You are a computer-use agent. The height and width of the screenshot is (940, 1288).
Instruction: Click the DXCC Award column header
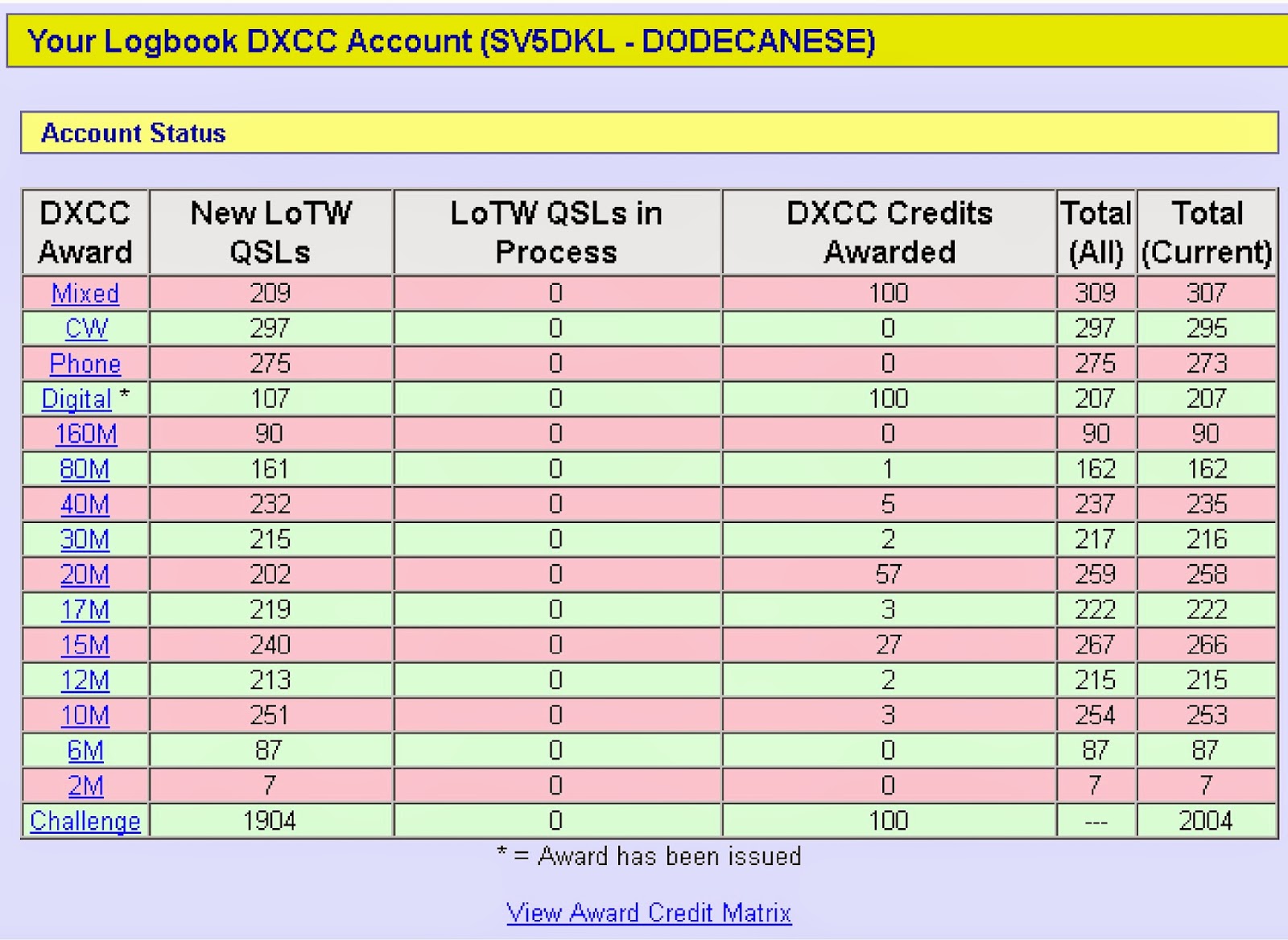click(85, 233)
